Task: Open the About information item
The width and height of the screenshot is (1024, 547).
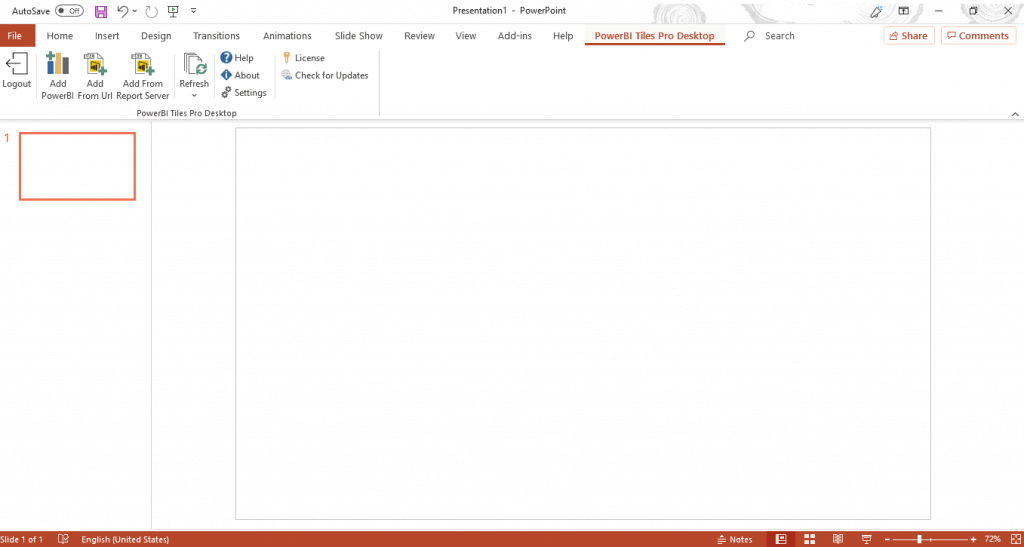Action: 240,75
